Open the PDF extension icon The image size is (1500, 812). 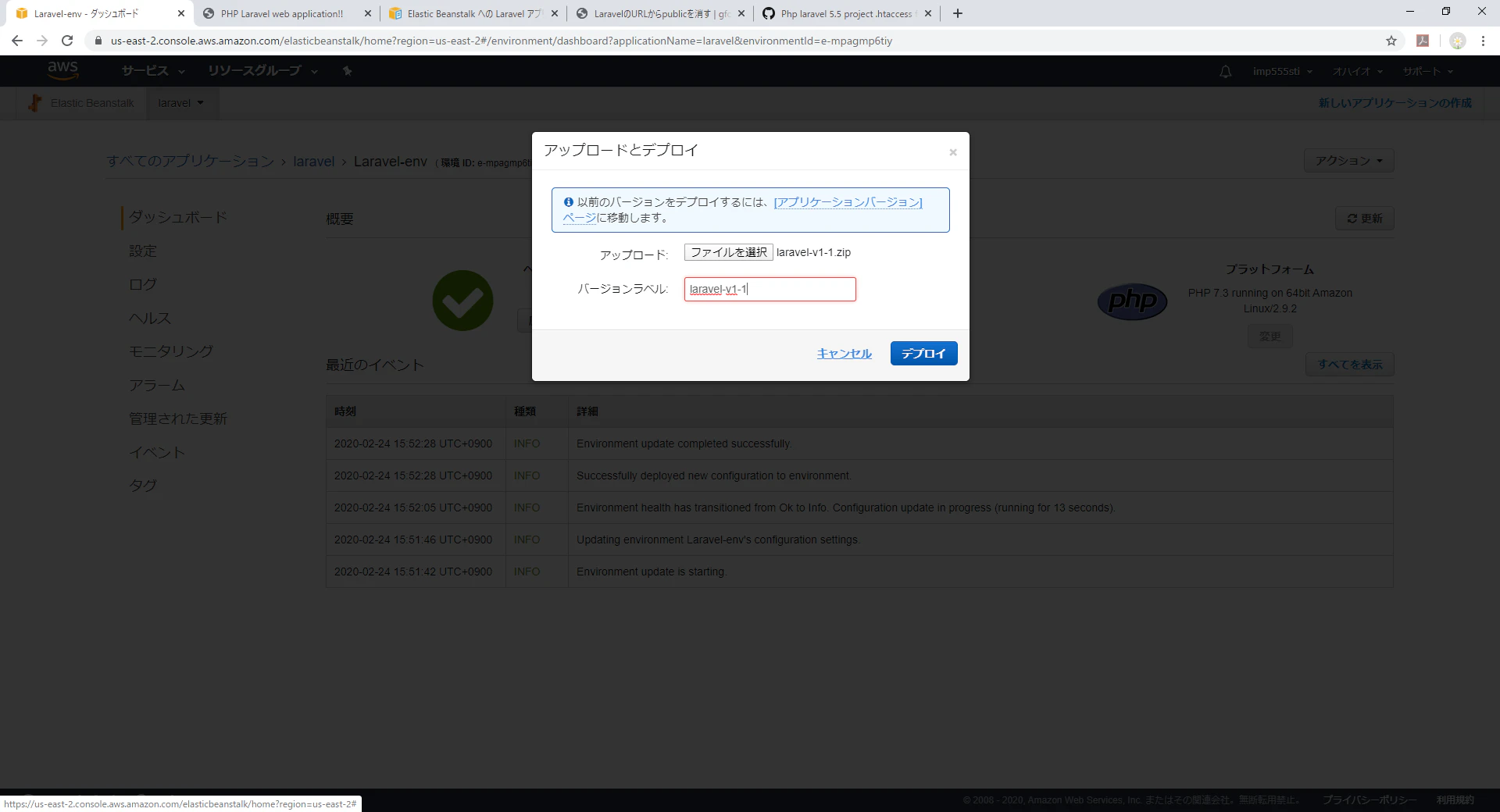pyautogui.click(x=1423, y=41)
